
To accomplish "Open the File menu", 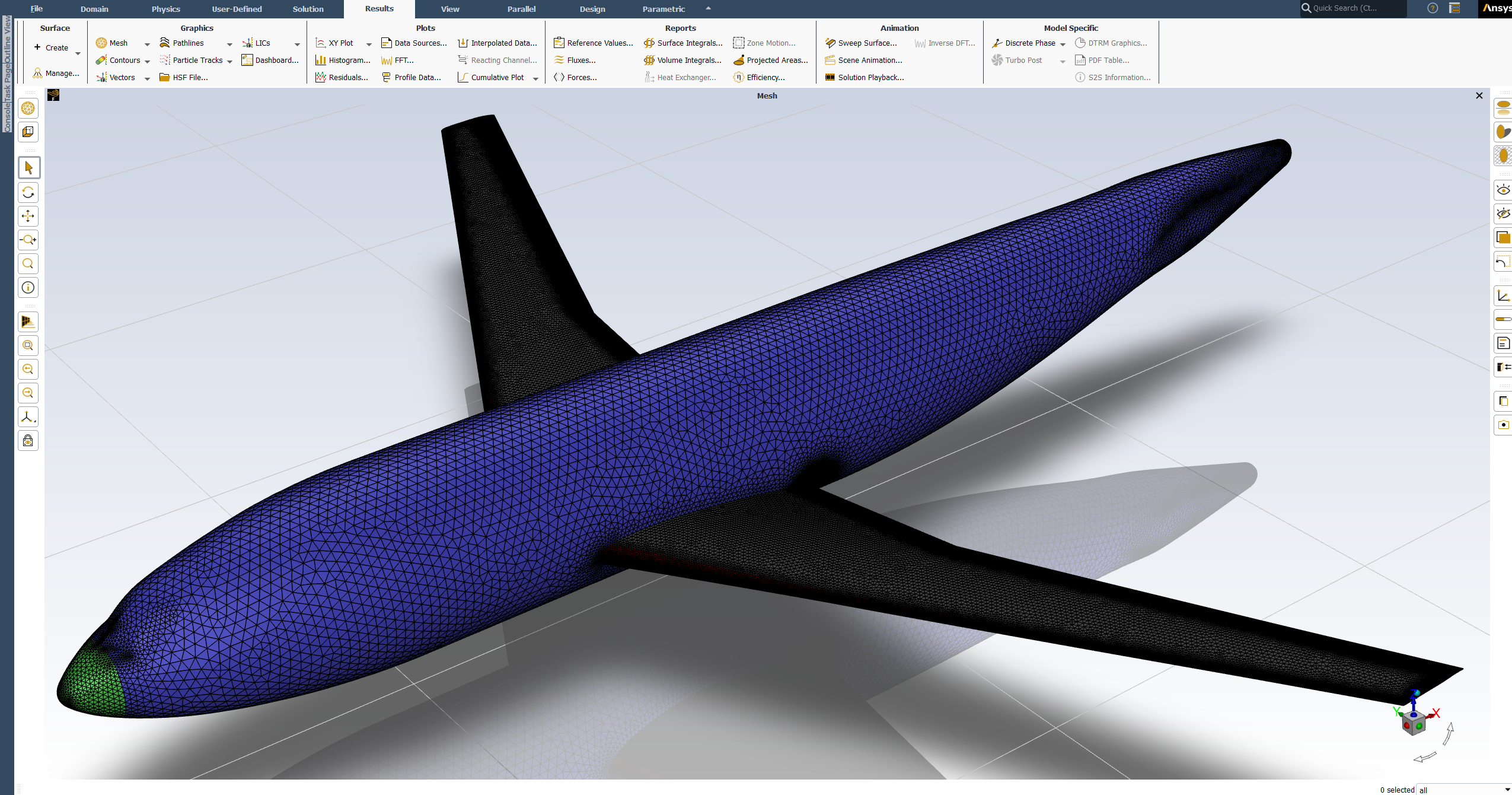I will 37,9.
